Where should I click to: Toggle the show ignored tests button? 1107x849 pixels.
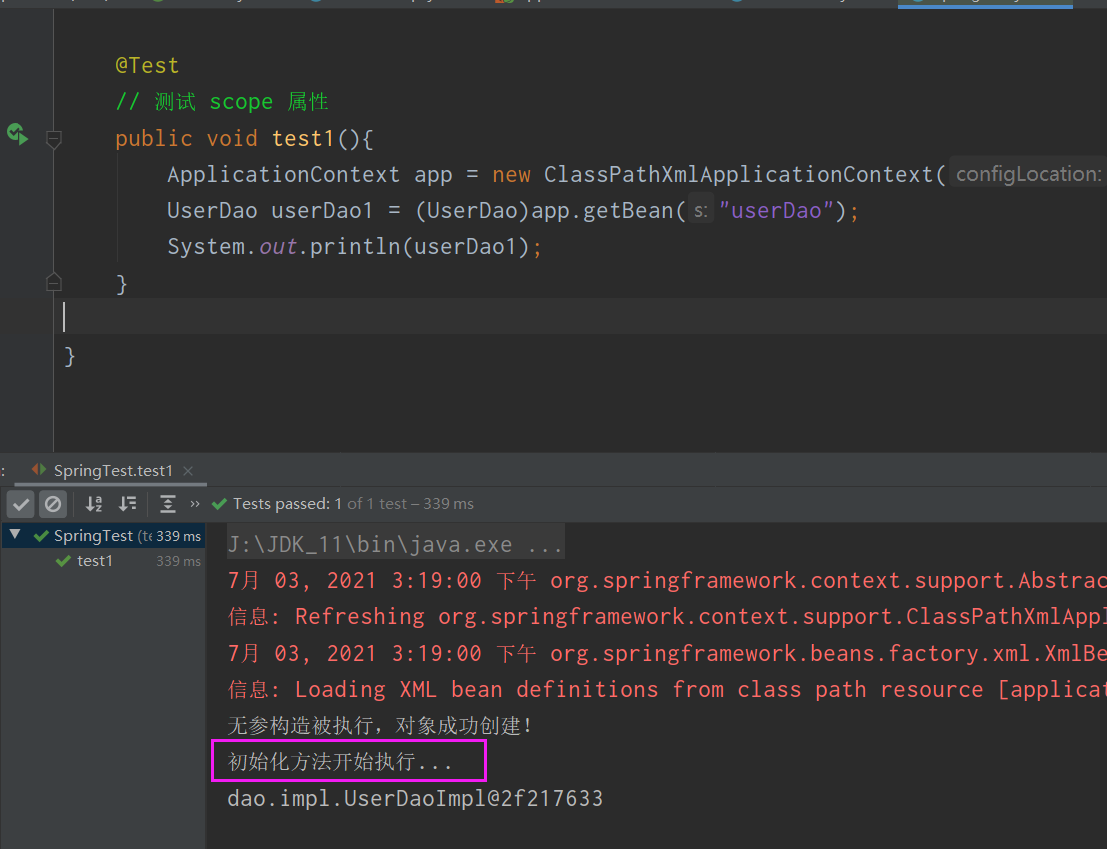click(53, 504)
